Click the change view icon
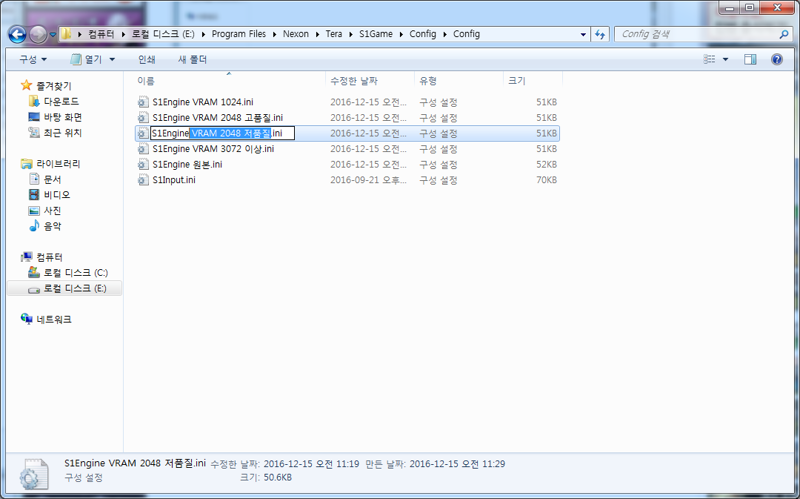The width and height of the screenshot is (800, 499). tap(709, 60)
